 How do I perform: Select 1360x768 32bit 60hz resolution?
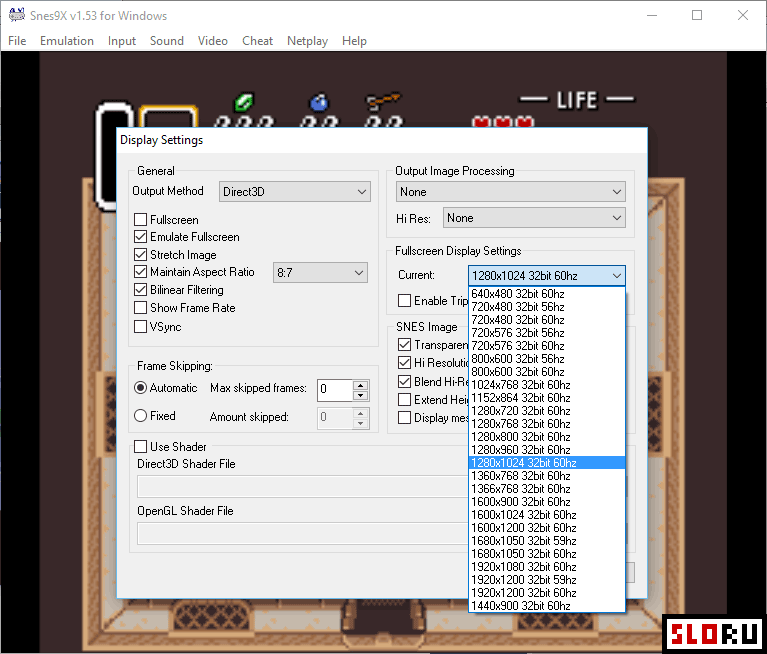(x=547, y=476)
